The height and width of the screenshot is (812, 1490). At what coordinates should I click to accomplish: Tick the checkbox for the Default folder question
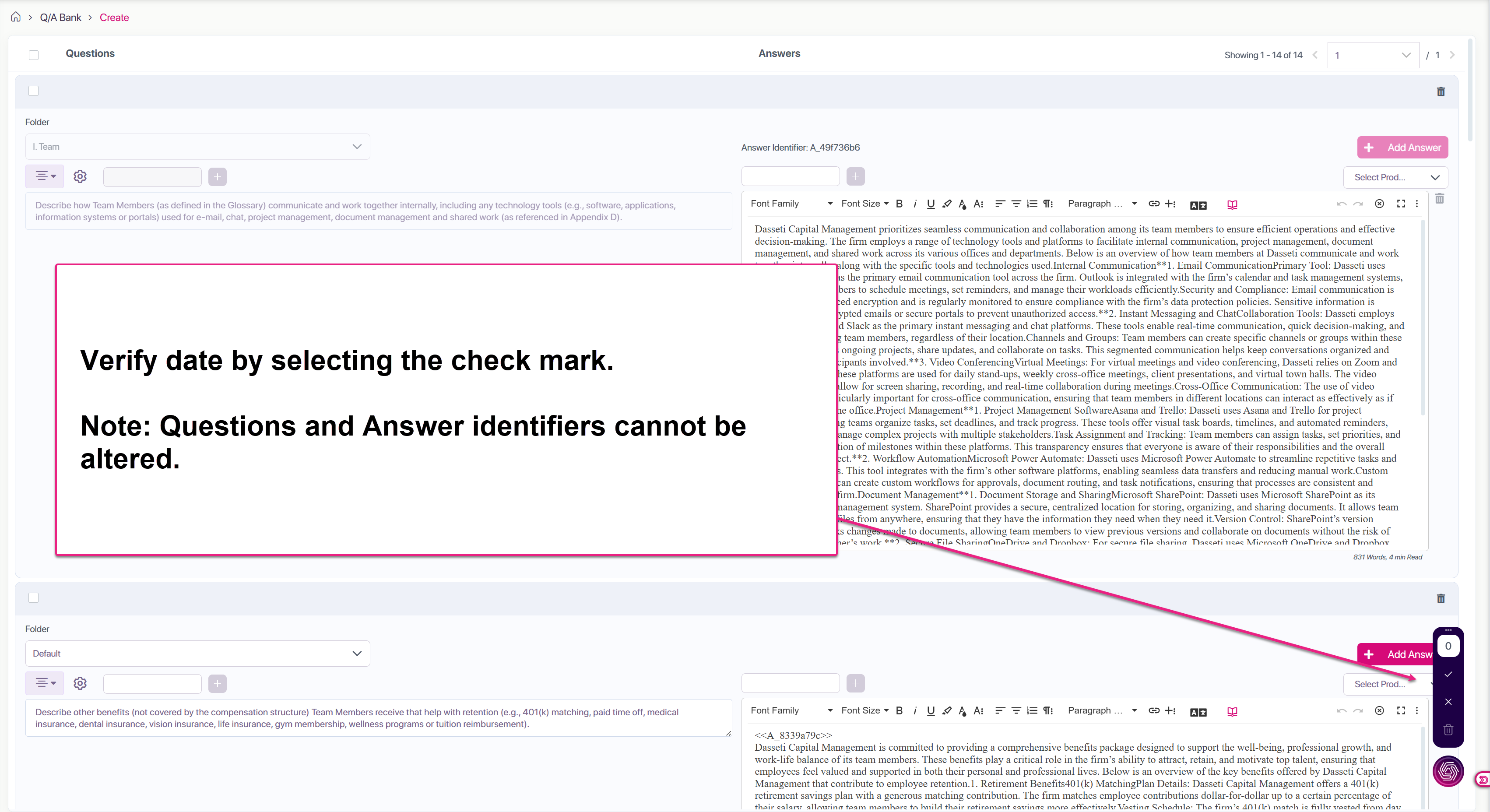[x=34, y=598]
